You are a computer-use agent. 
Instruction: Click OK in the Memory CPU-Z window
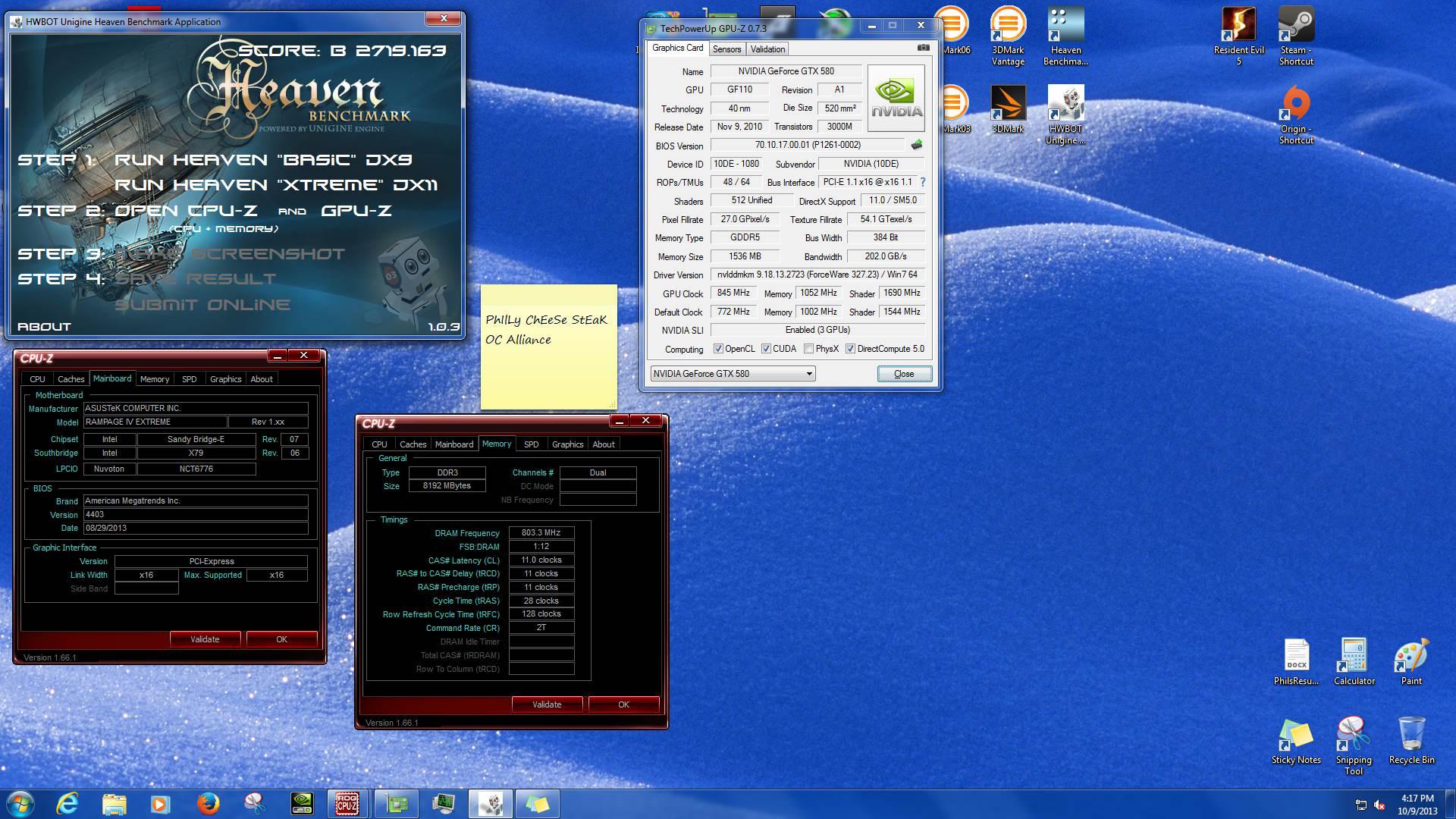[623, 704]
